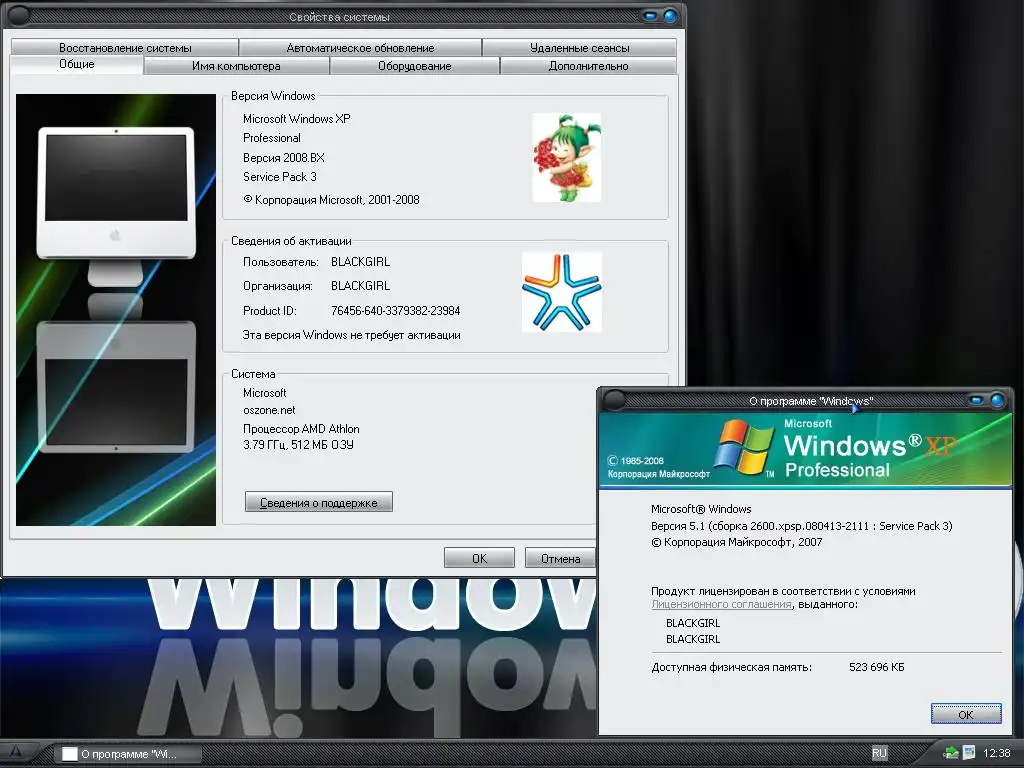Click the Эта версия Windows не требует активации text
The width and height of the screenshot is (1024, 768).
[x=351, y=335]
